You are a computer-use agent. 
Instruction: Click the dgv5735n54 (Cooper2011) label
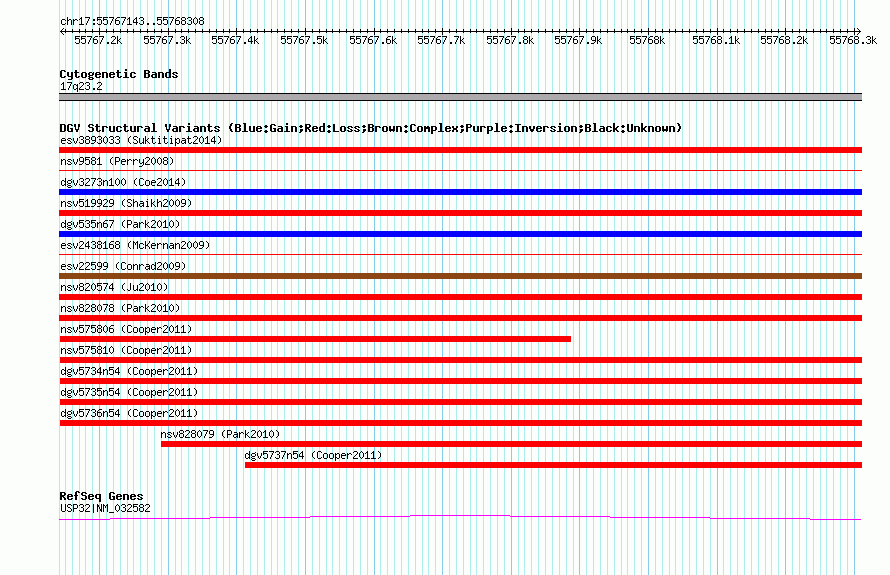point(129,392)
